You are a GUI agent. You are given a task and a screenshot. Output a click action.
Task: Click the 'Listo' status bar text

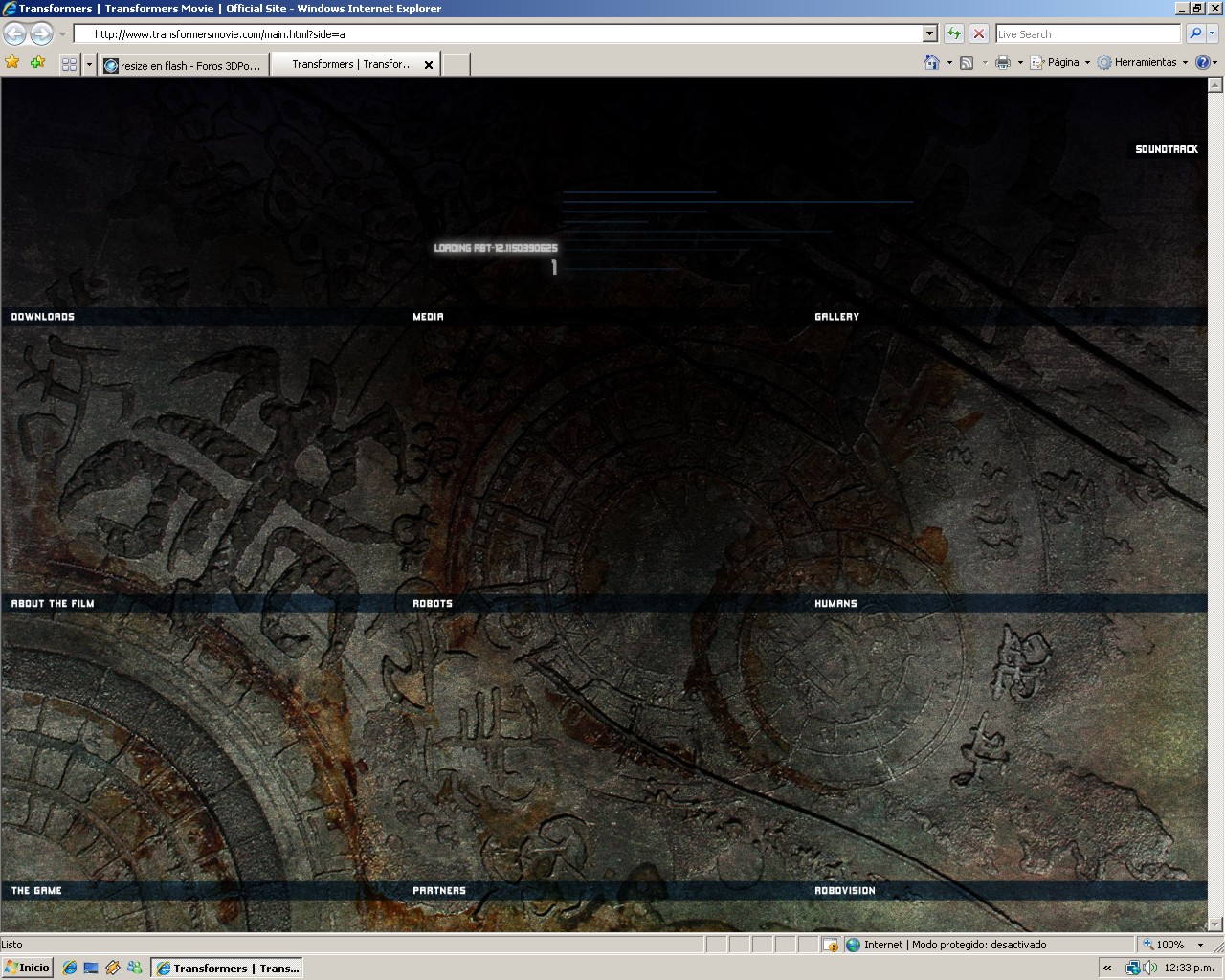click(12, 945)
